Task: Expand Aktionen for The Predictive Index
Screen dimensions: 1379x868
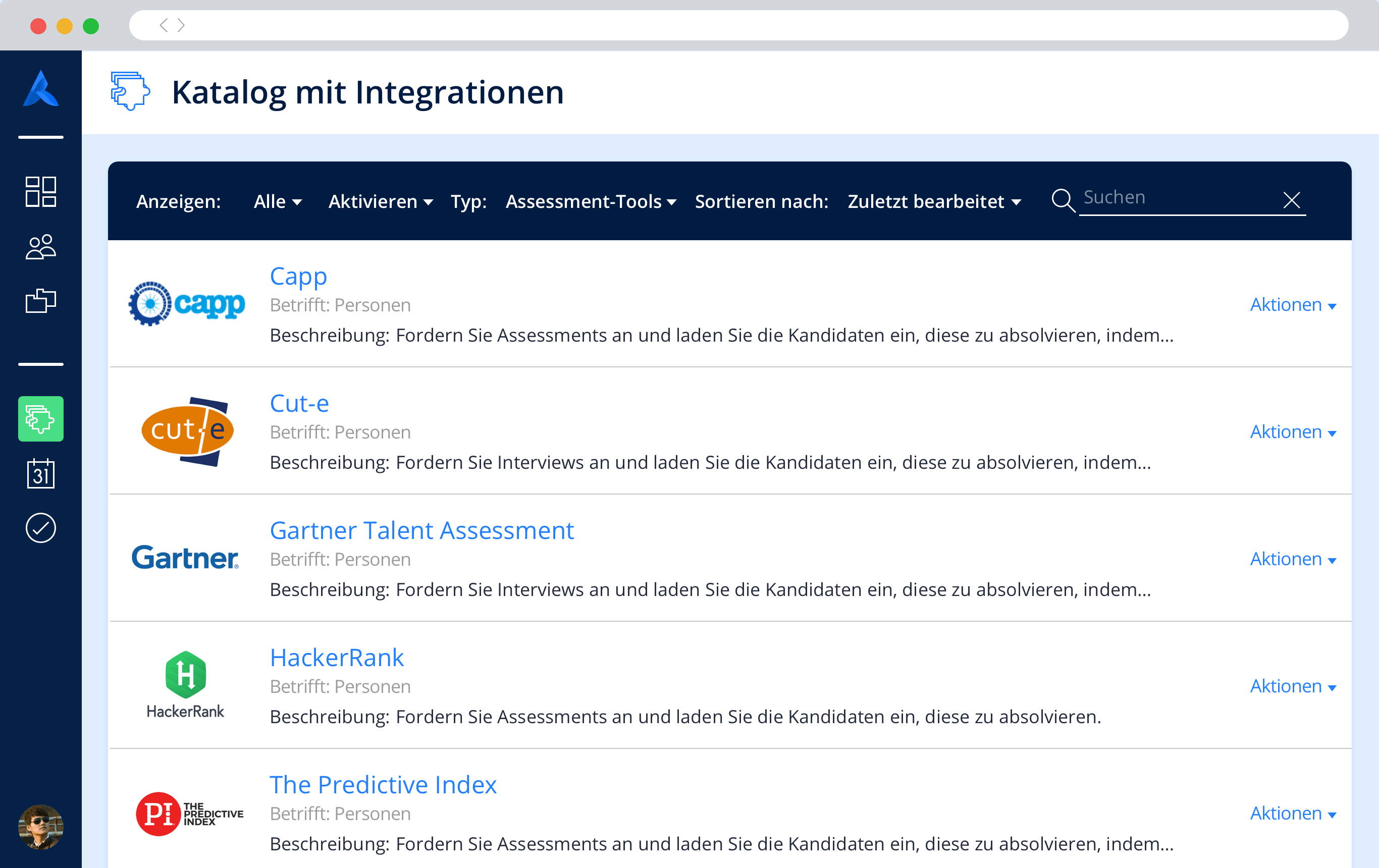Action: click(x=1293, y=813)
